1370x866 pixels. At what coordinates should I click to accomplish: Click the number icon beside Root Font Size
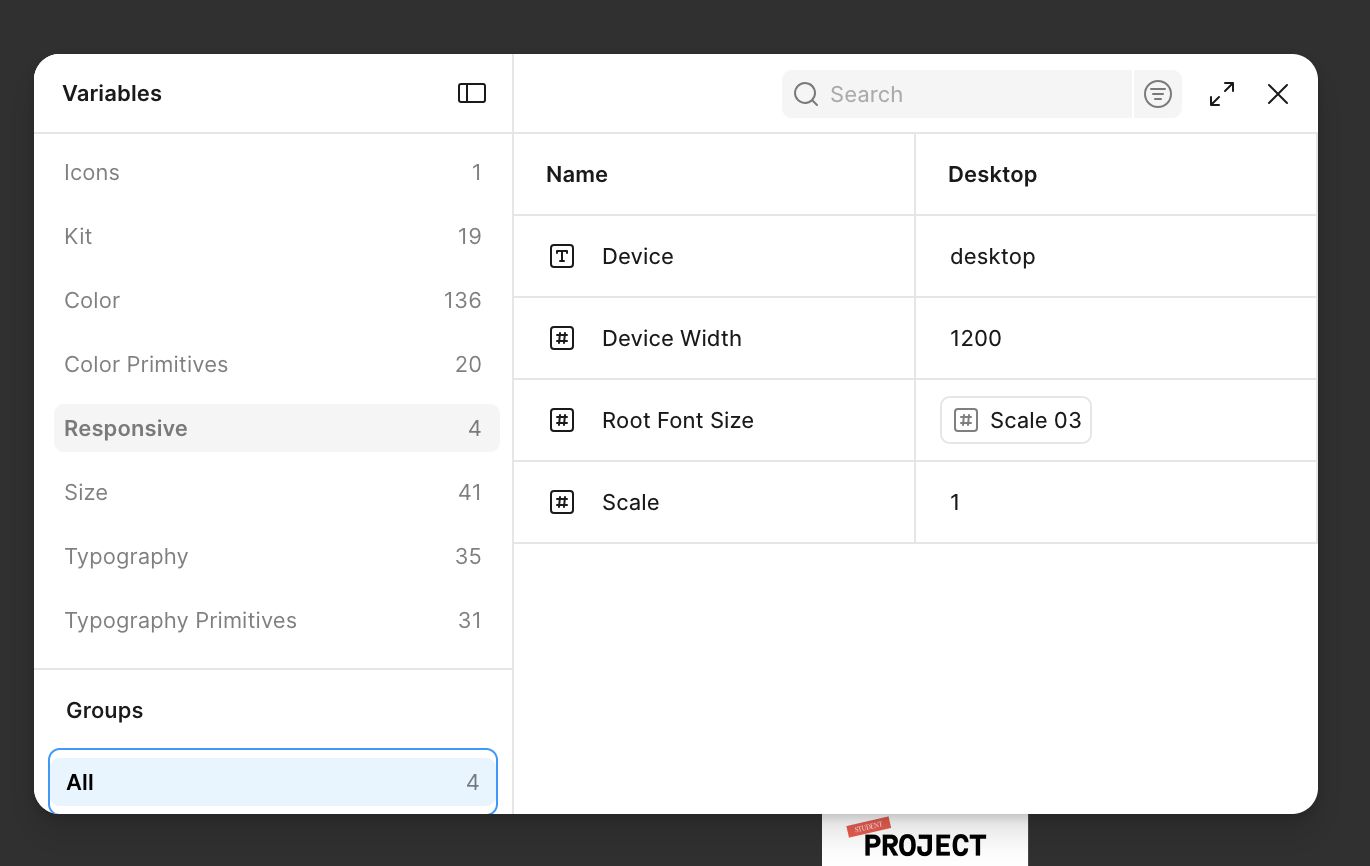(562, 420)
